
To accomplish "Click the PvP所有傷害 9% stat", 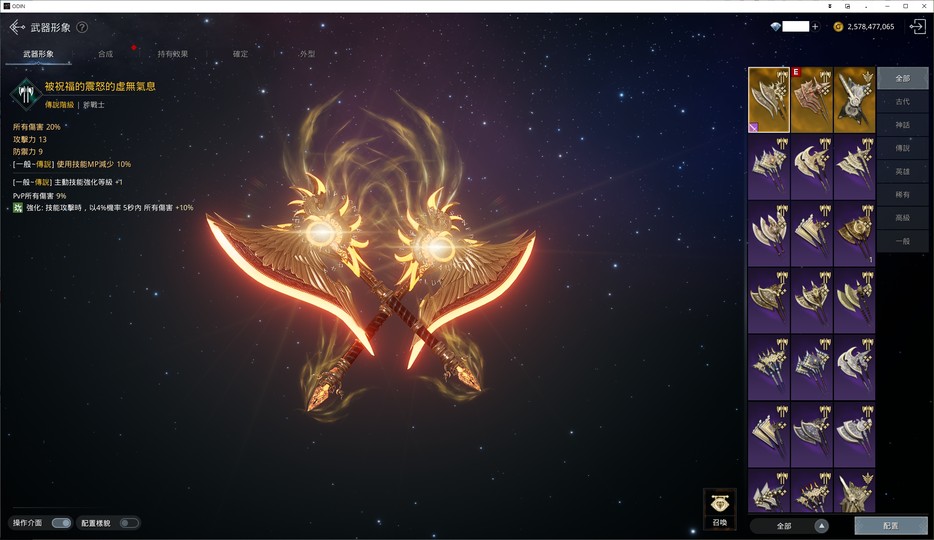I will [x=39, y=195].
